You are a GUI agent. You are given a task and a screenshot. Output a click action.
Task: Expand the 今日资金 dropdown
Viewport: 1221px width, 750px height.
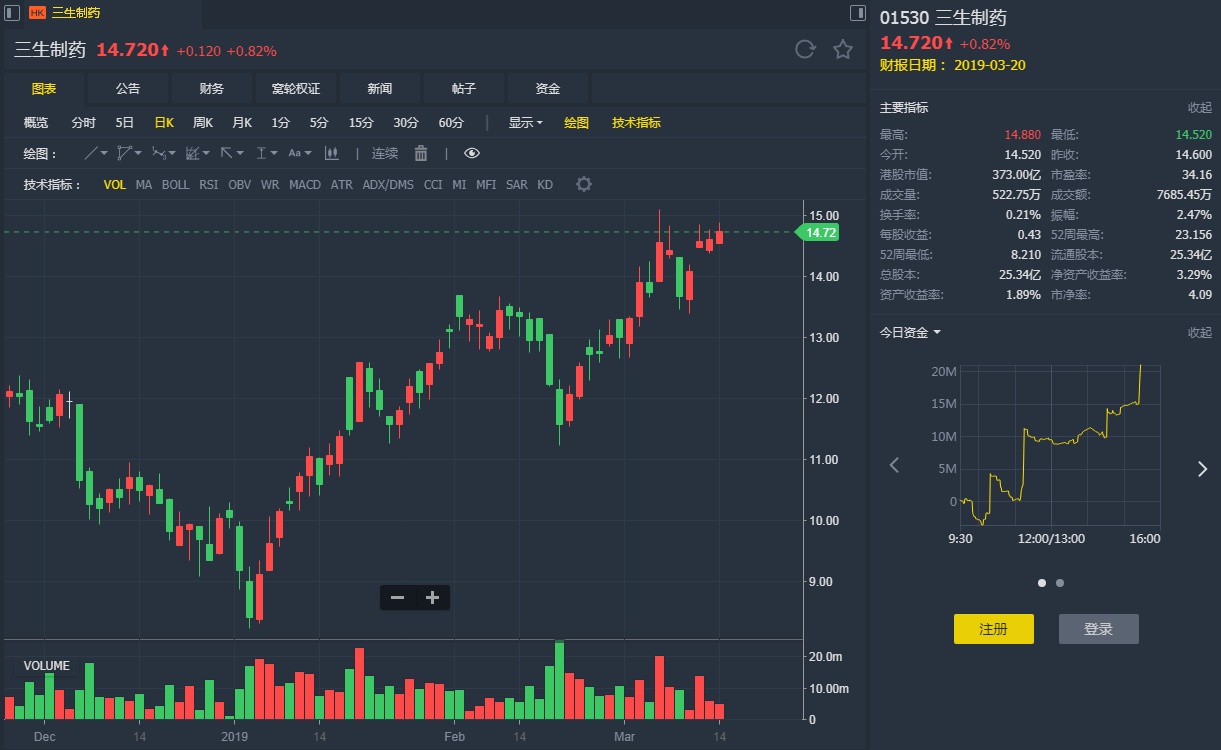(x=910, y=332)
